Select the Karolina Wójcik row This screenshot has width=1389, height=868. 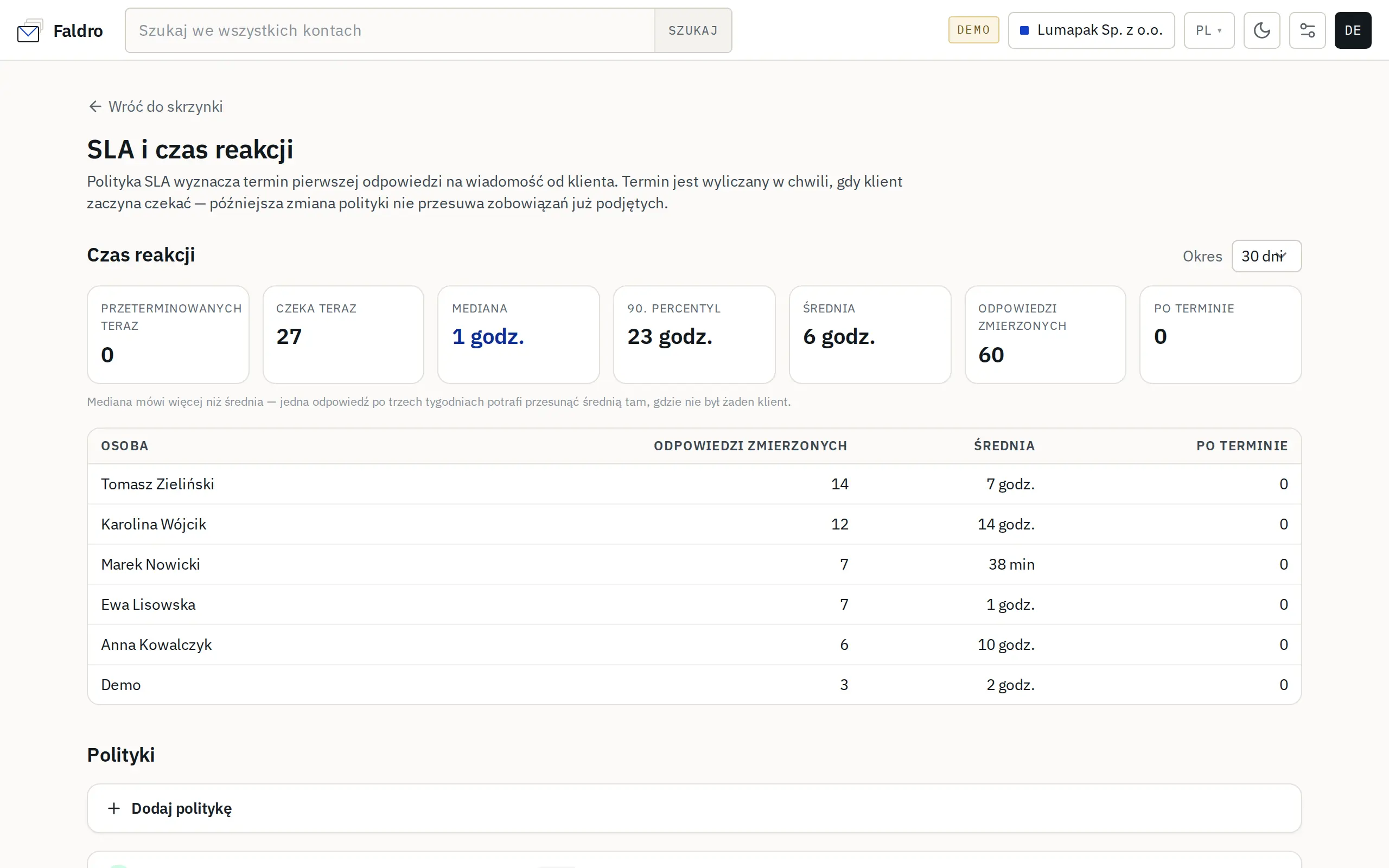coord(694,524)
